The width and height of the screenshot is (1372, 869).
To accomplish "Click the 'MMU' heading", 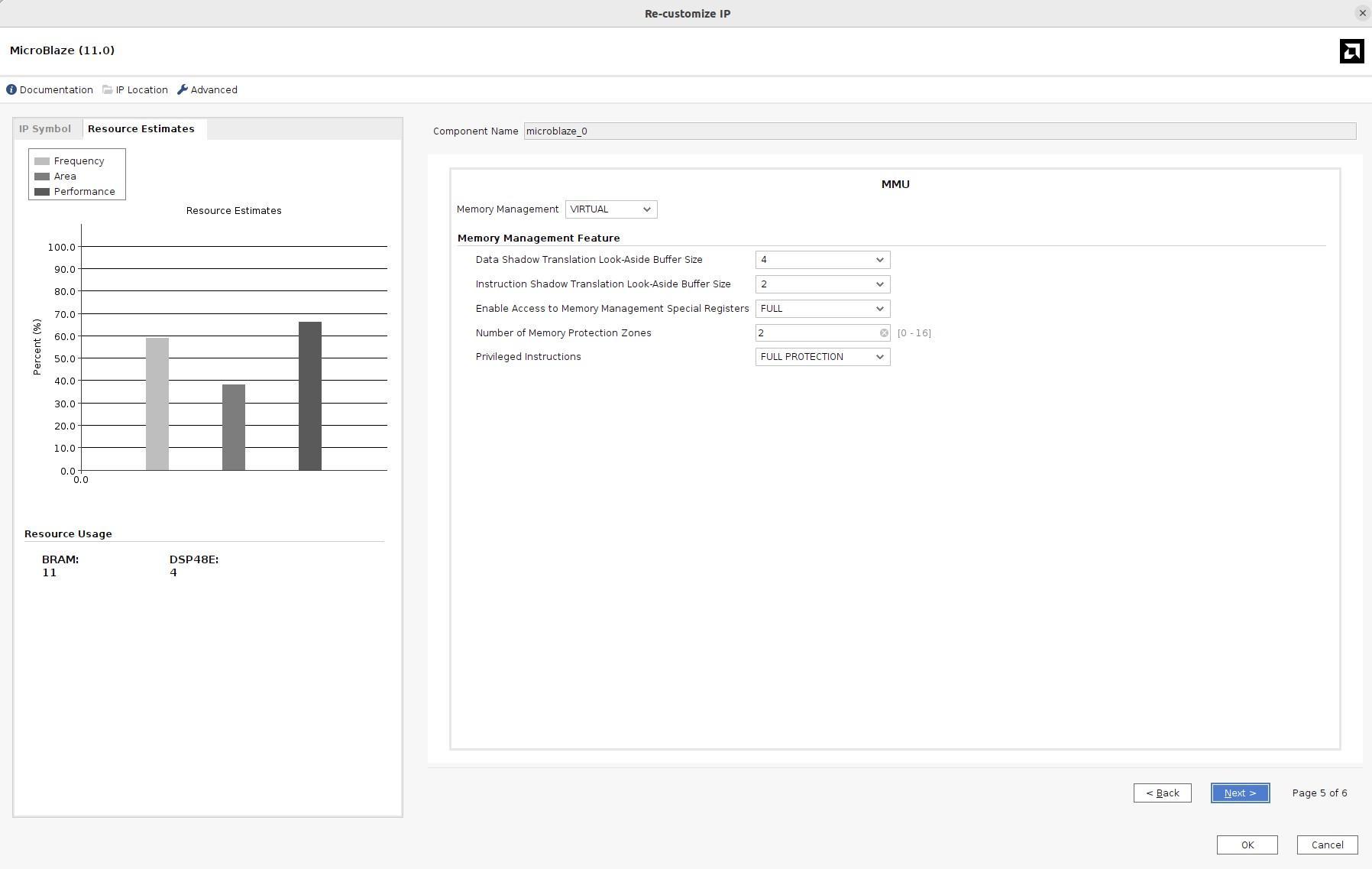I will pyautogui.click(x=895, y=184).
